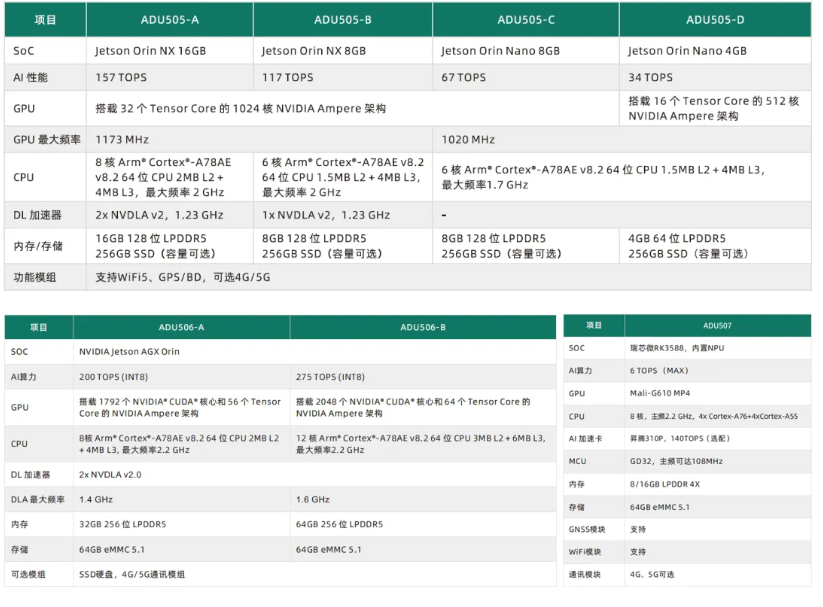
Task: Click the 1020 MHz frequency cell
Action: (x=622, y=140)
